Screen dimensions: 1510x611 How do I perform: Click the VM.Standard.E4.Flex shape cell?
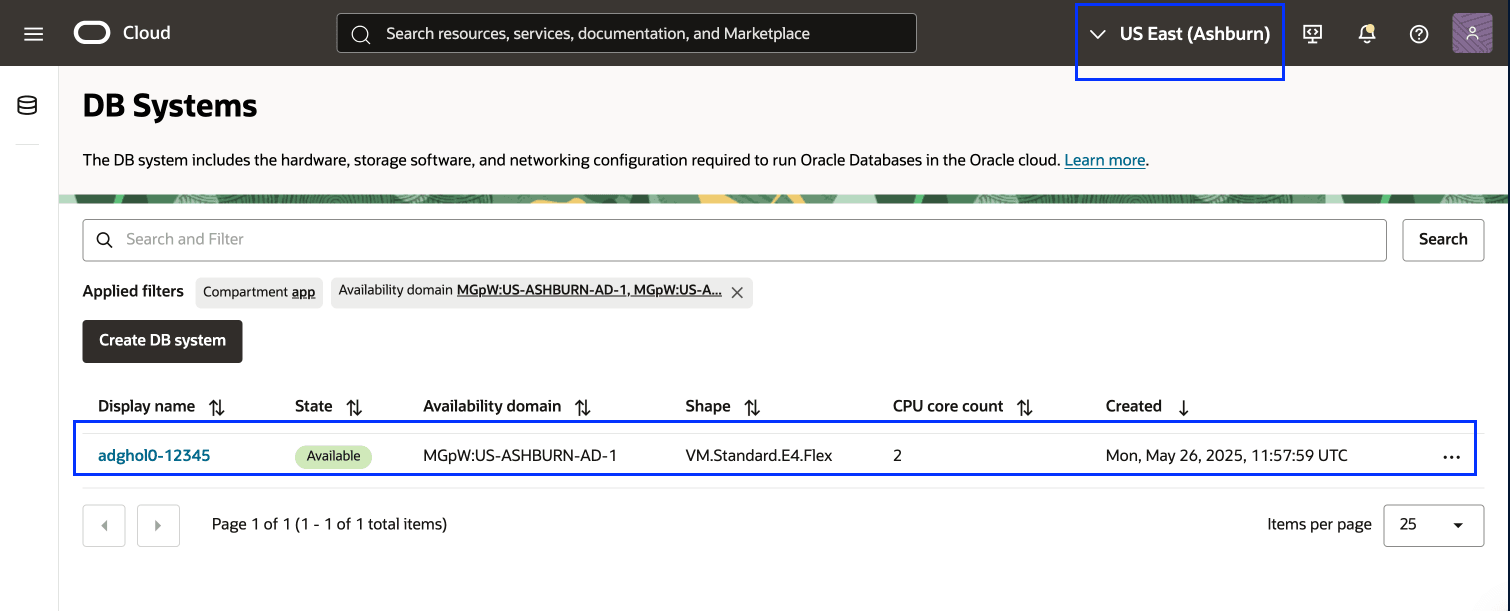pos(759,456)
